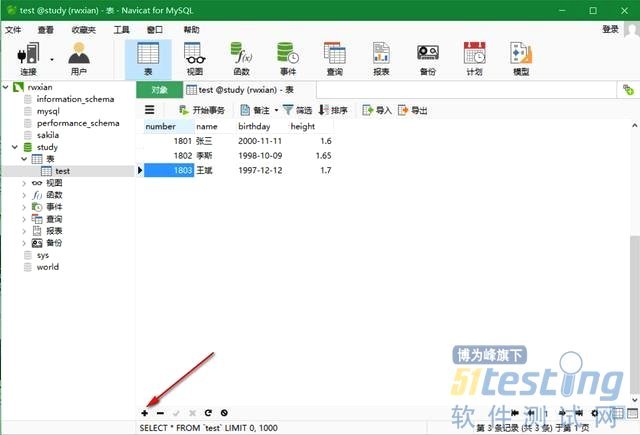Click the user avatar next to 登录

click(632, 30)
